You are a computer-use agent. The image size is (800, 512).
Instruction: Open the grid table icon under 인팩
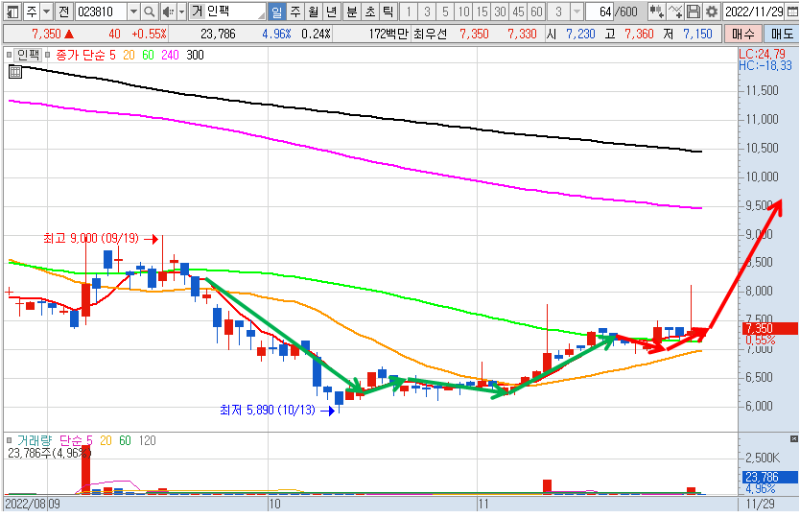coord(15,72)
